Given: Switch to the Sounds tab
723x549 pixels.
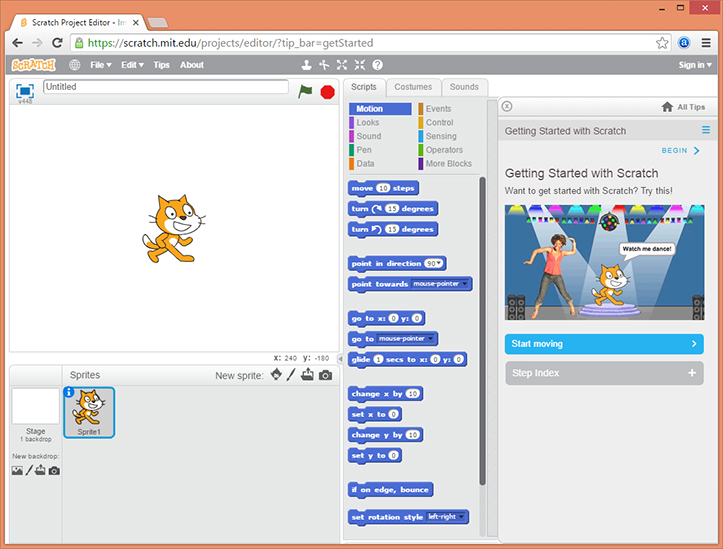Looking at the screenshot, I should click(x=464, y=87).
